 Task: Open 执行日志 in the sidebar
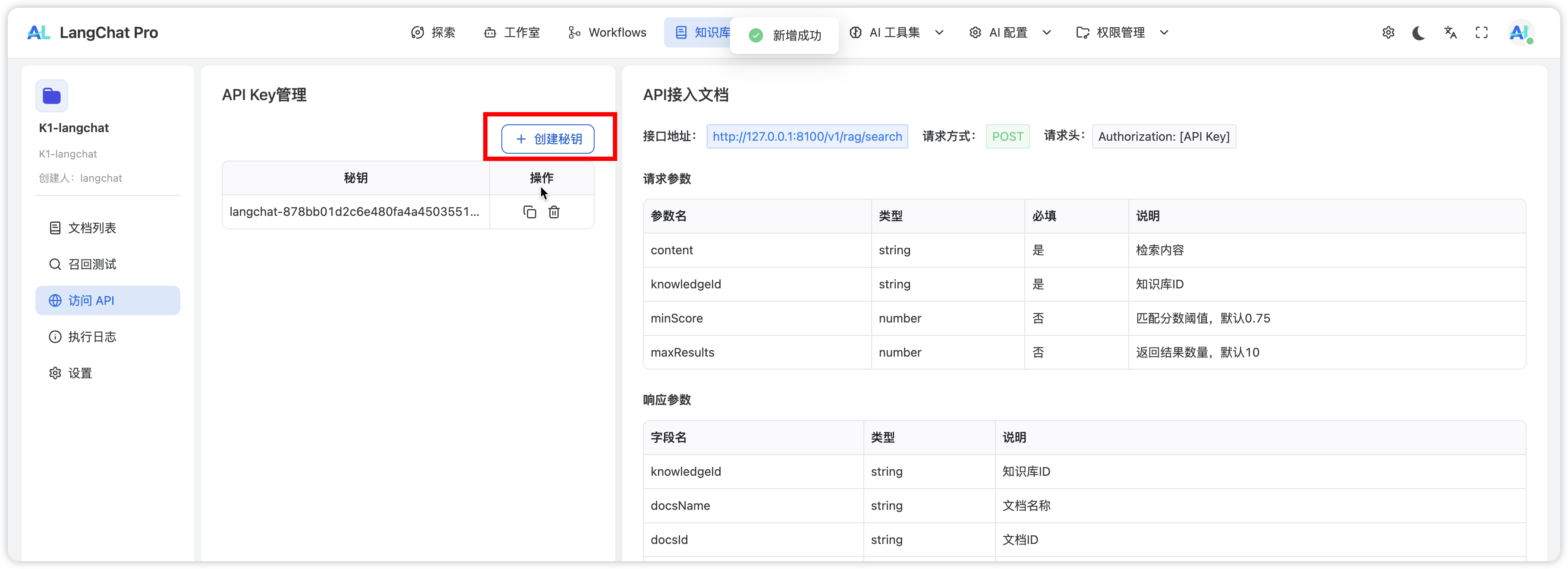click(x=91, y=337)
